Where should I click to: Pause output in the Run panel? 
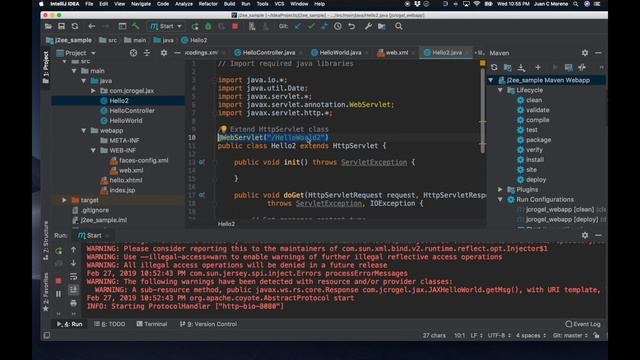(x=59, y=294)
